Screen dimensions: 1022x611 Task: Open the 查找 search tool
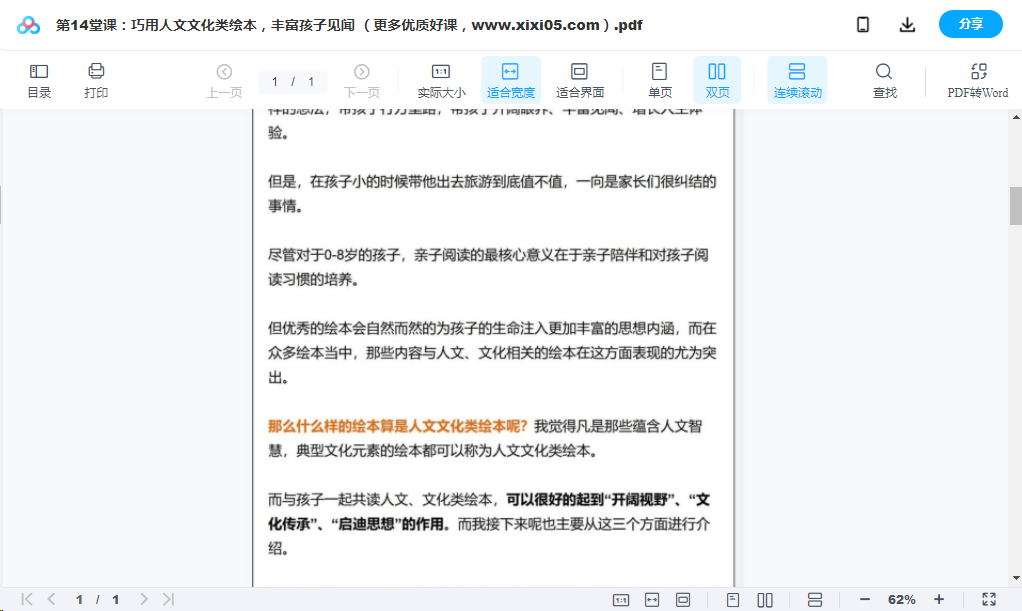point(884,80)
